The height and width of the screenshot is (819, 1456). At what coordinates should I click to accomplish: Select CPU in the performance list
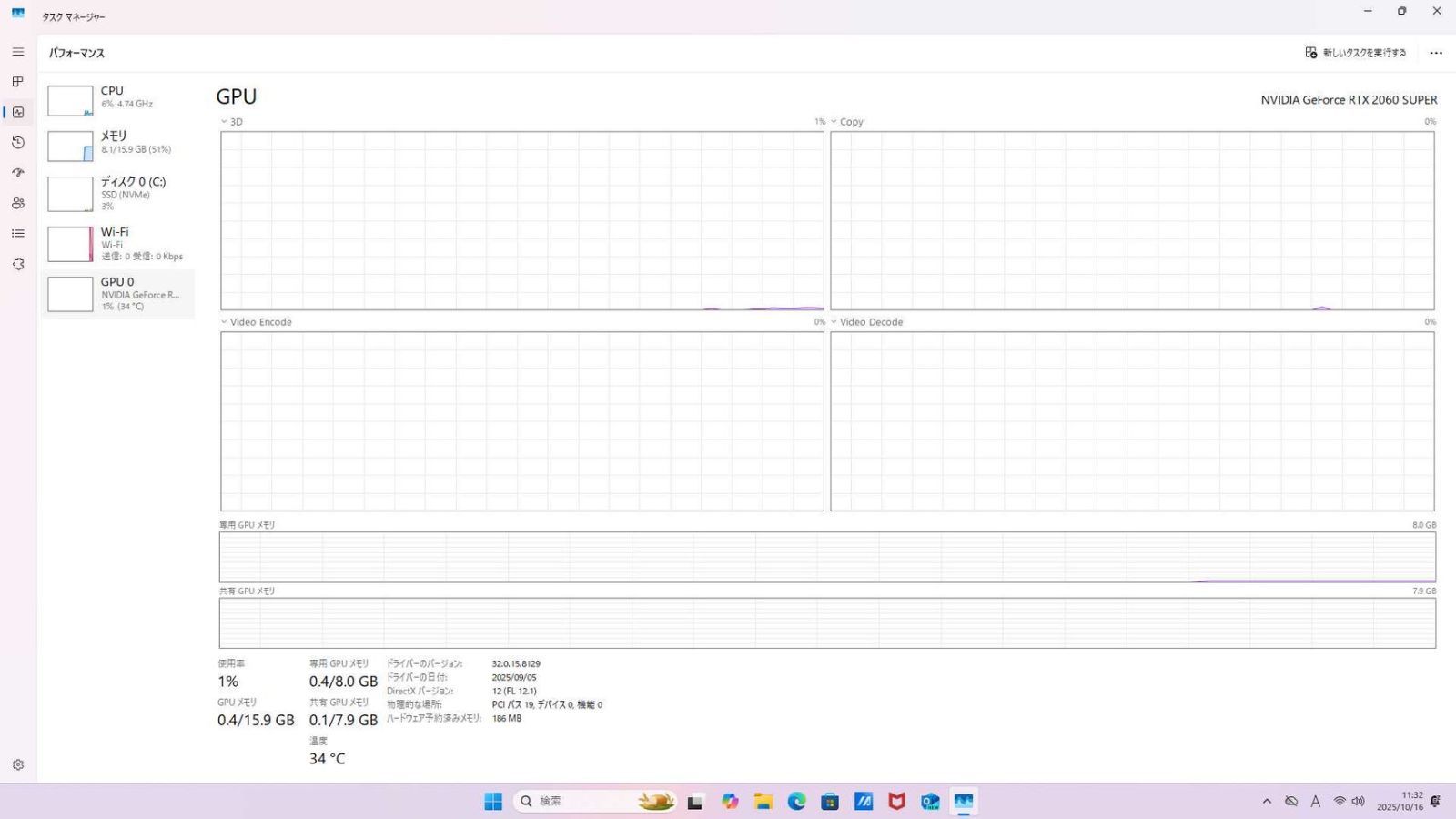117,98
